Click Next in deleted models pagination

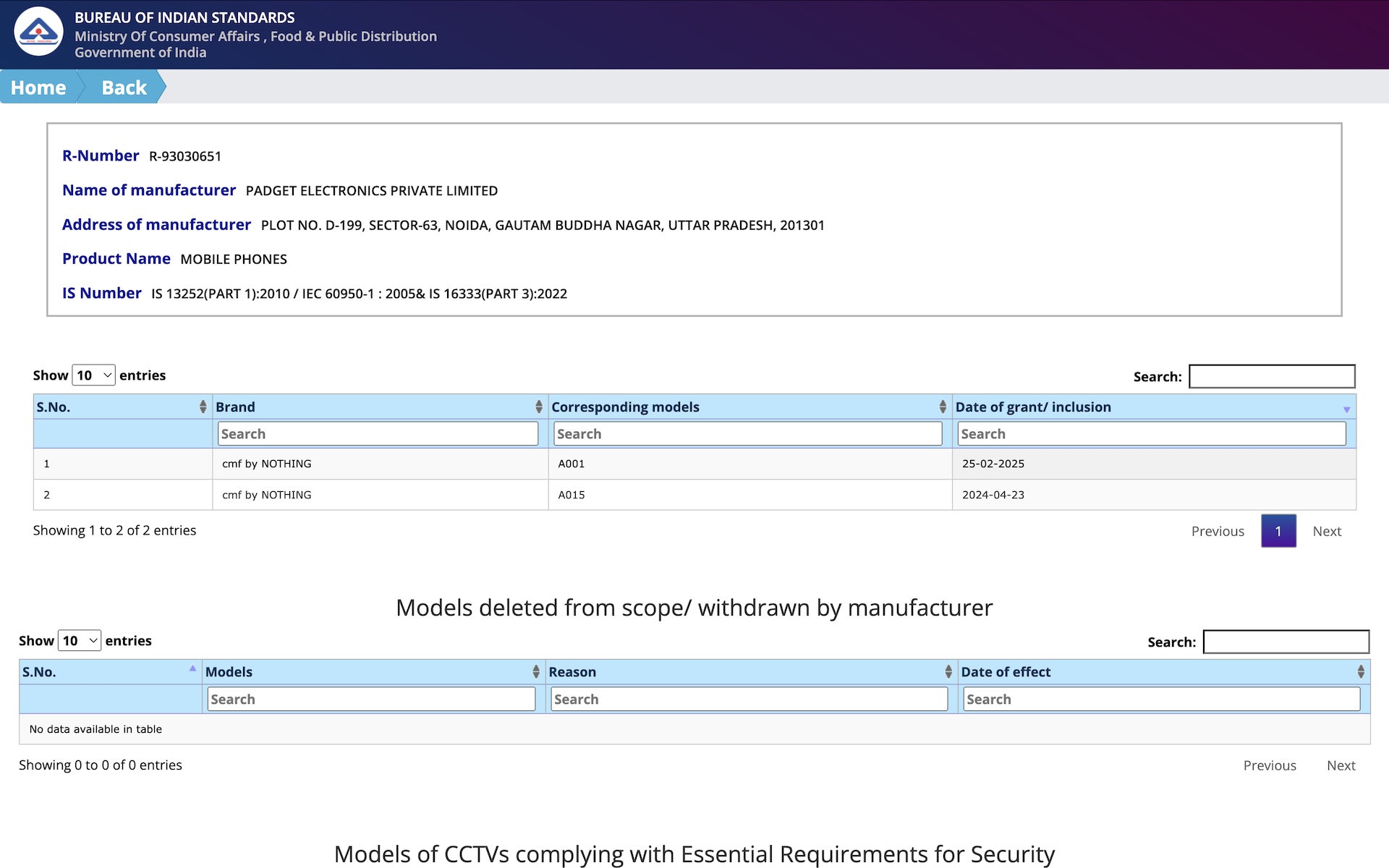pyautogui.click(x=1341, y=765)
